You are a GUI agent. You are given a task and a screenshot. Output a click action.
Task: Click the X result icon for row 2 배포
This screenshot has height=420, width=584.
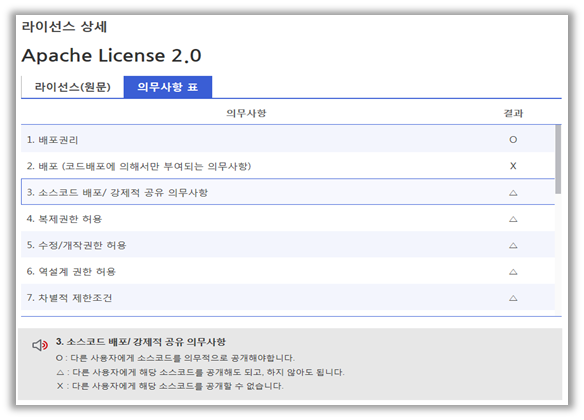pyautogui.click(x=513, y=166)
